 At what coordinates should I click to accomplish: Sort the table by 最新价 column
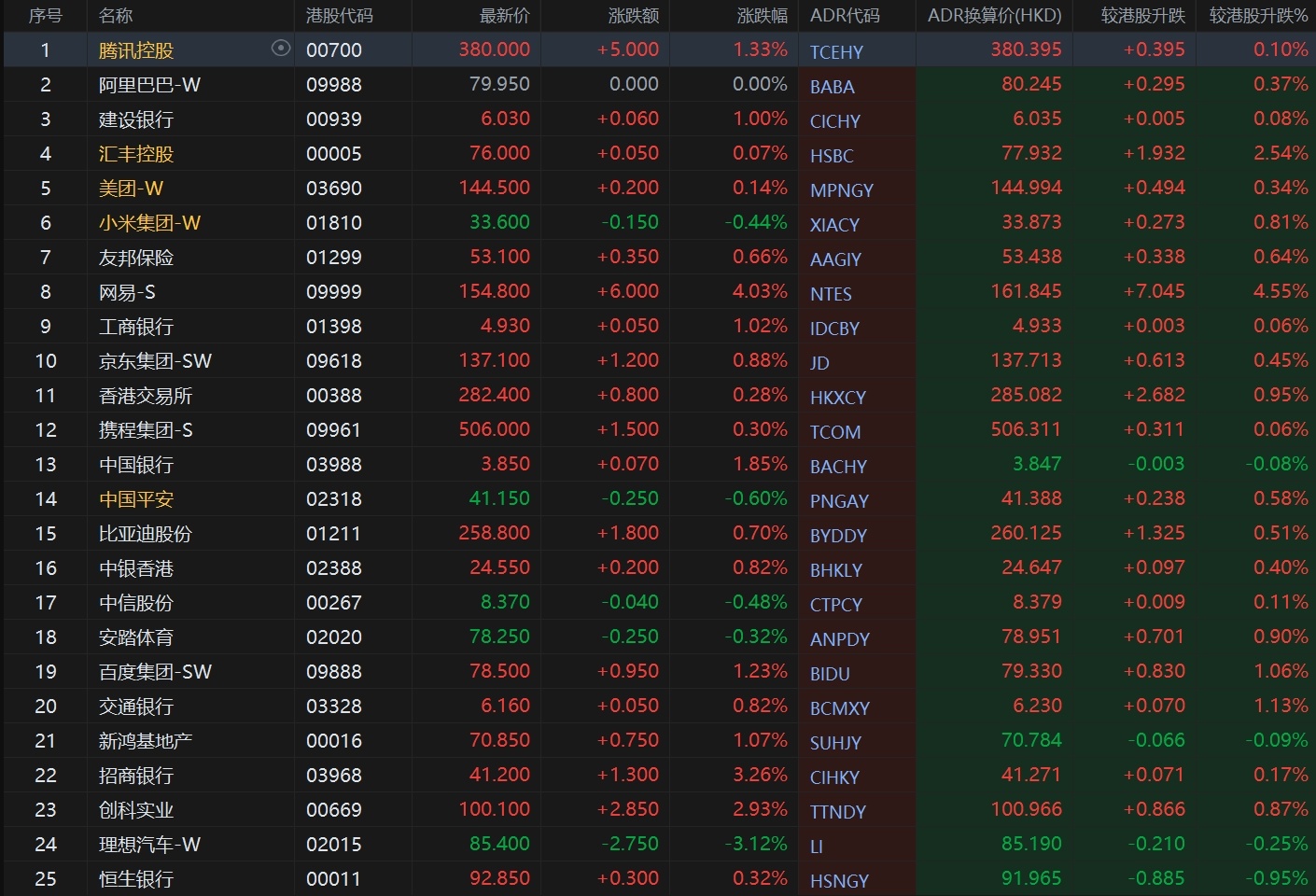click(504, 16)
